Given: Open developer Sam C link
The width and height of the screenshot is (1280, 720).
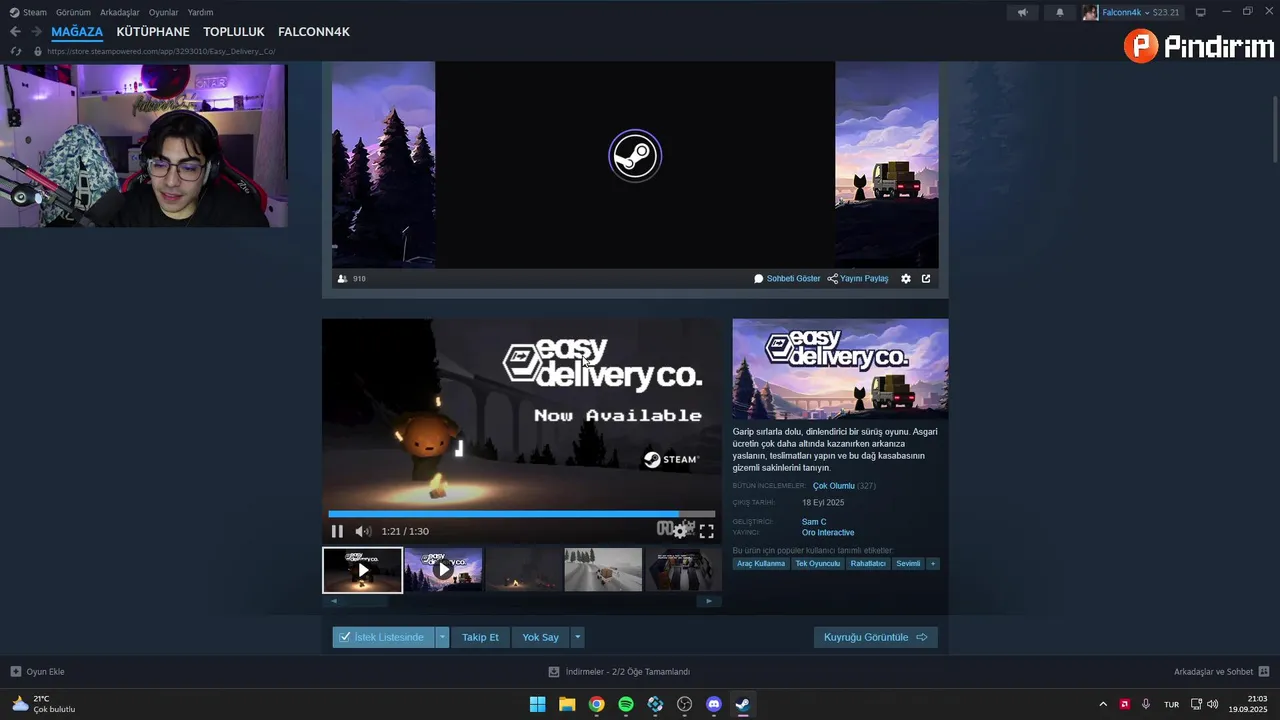Looking at the screenshot, I should coord(814,522).
